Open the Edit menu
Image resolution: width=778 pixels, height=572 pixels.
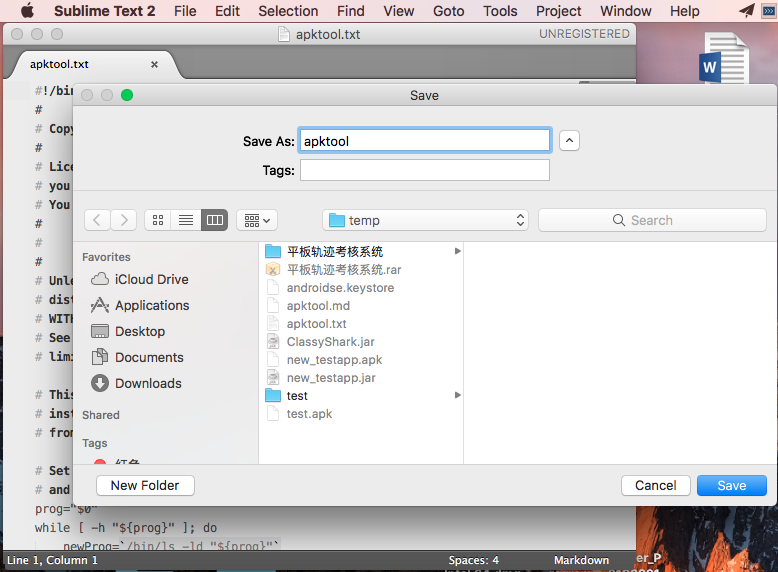(227, 11)
